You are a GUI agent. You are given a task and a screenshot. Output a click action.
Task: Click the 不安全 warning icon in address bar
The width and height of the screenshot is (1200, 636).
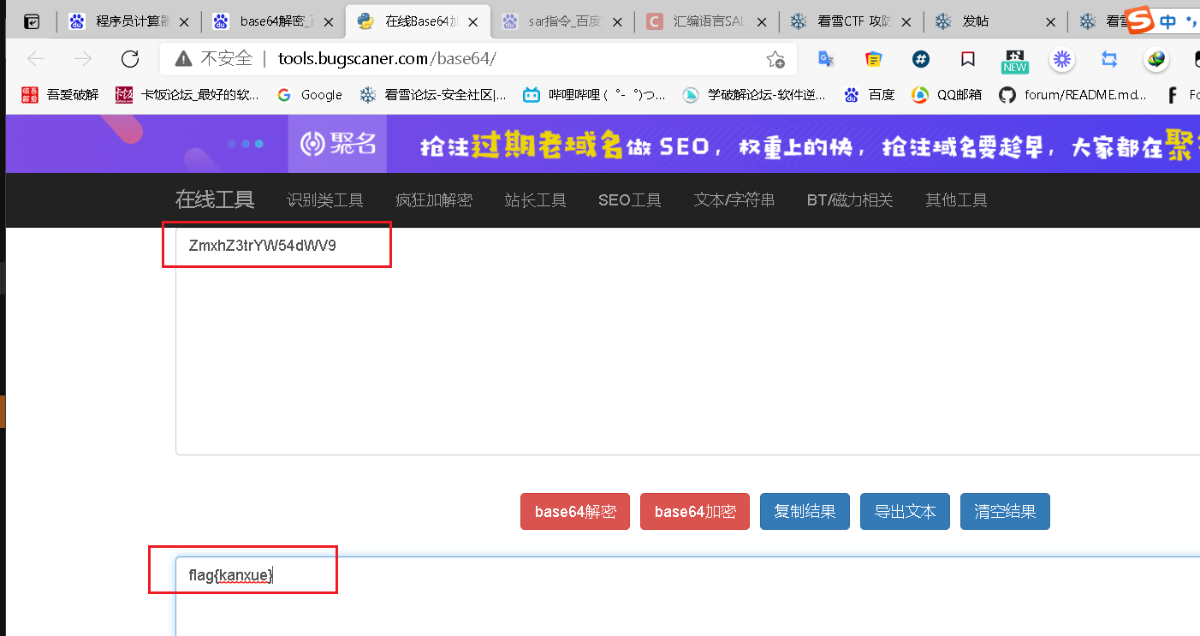[x=184, y=59]
